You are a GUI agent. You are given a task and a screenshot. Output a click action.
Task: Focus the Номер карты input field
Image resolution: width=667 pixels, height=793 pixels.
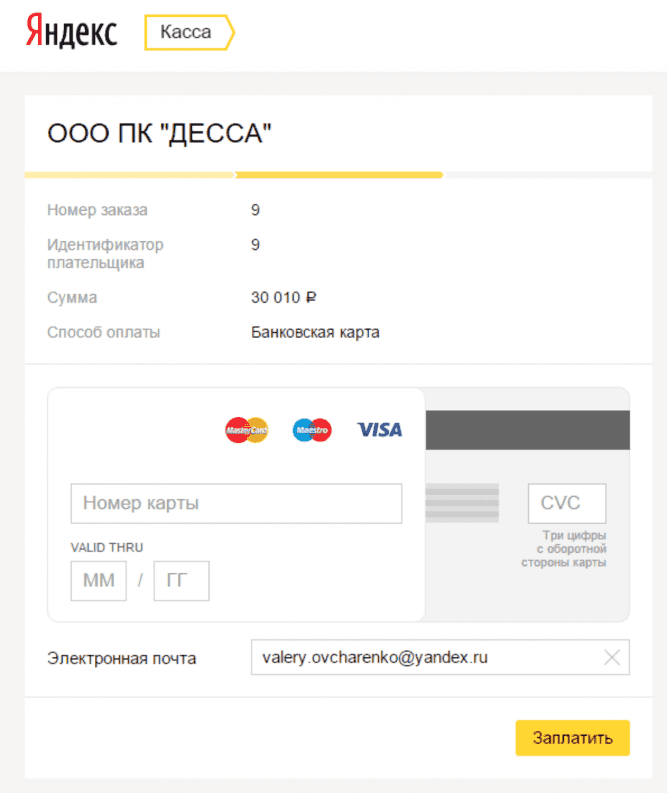pos(236,503)
